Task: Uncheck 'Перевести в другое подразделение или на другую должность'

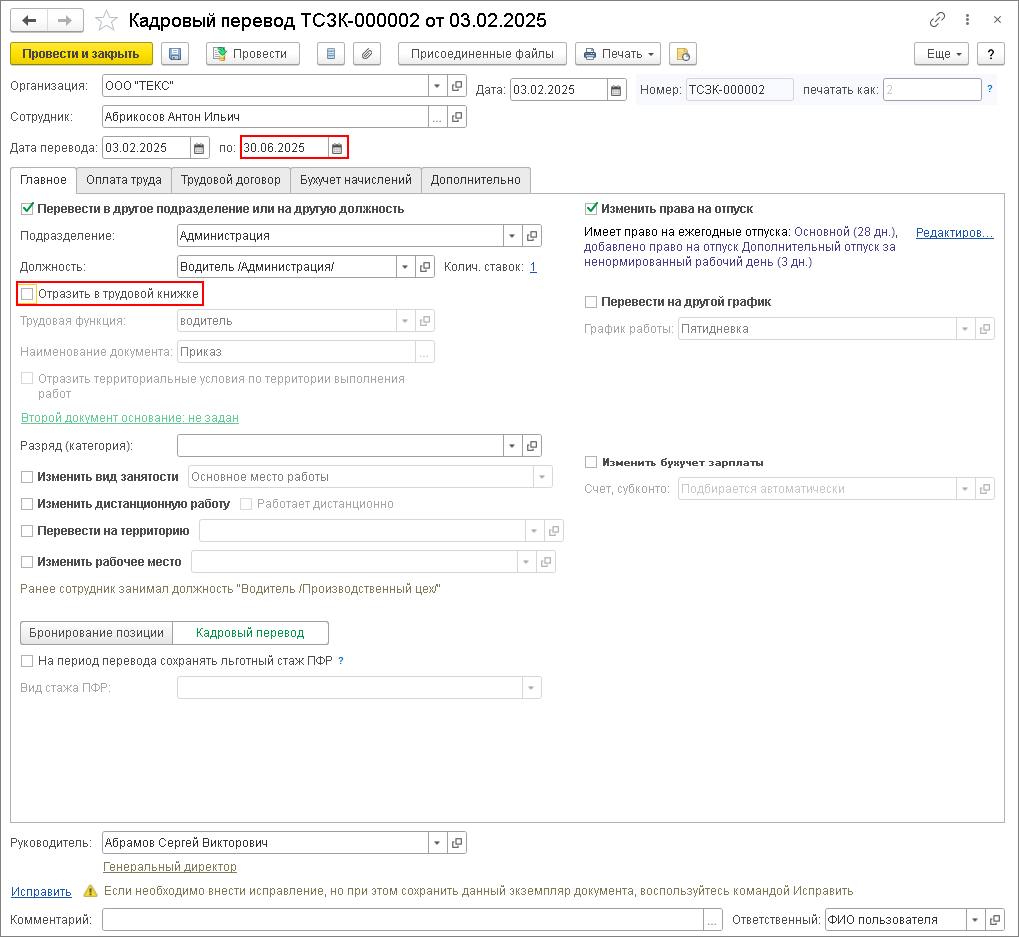Action: [27, 209]
